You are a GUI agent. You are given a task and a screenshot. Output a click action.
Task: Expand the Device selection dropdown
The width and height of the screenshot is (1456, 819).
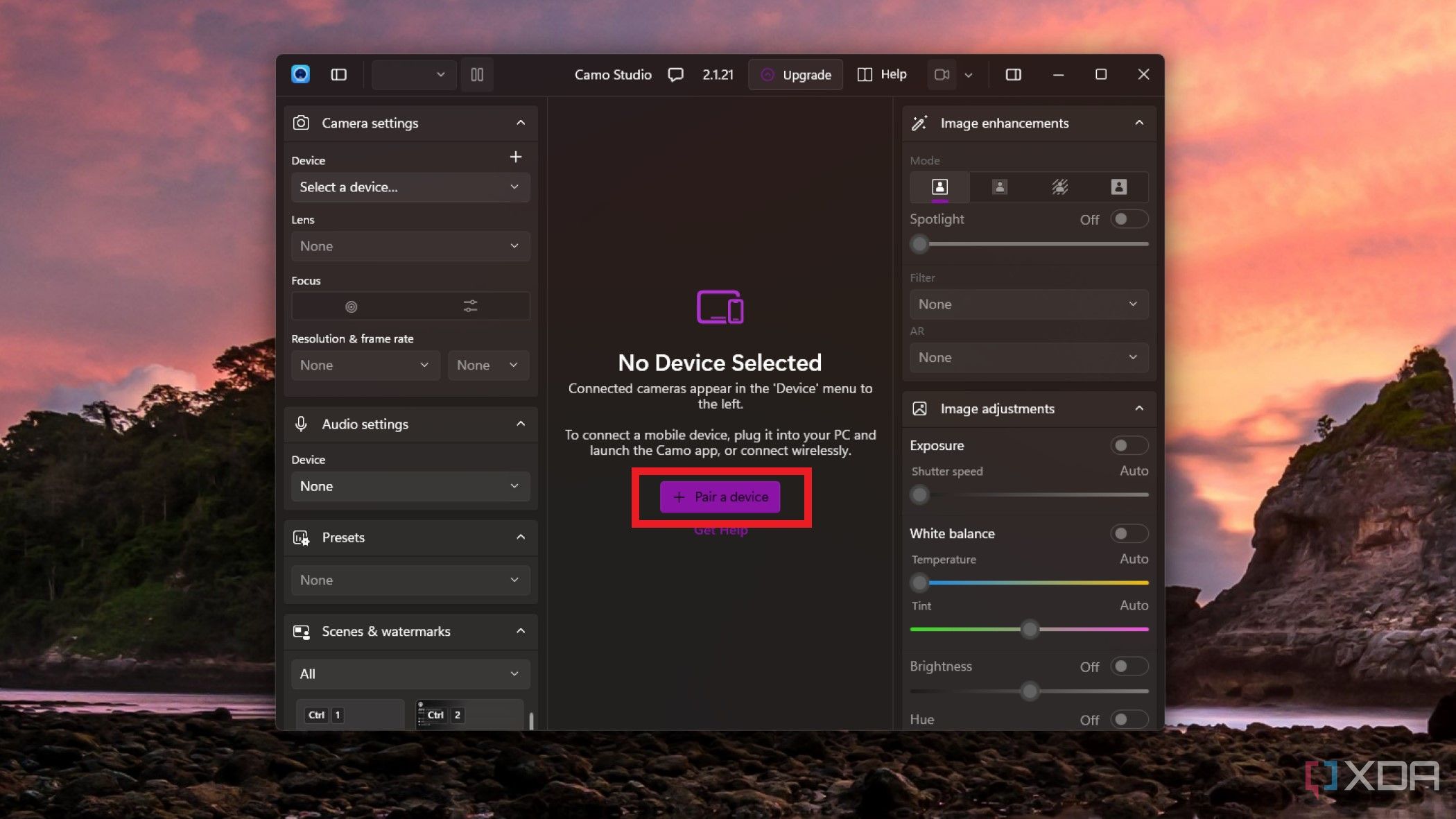point(410,187)
